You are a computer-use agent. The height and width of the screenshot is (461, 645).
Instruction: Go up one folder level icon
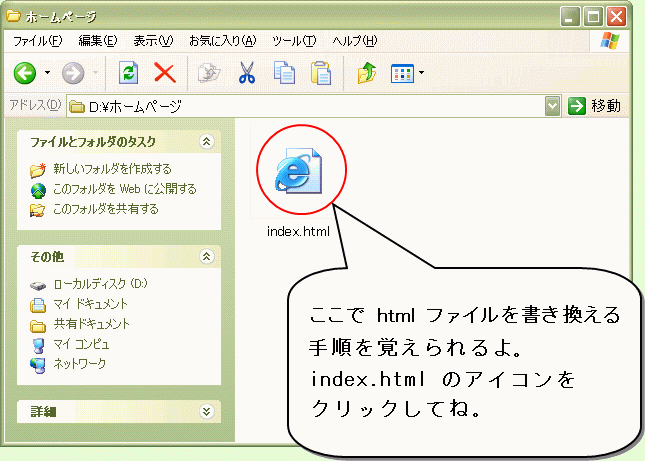coord(366,73)
